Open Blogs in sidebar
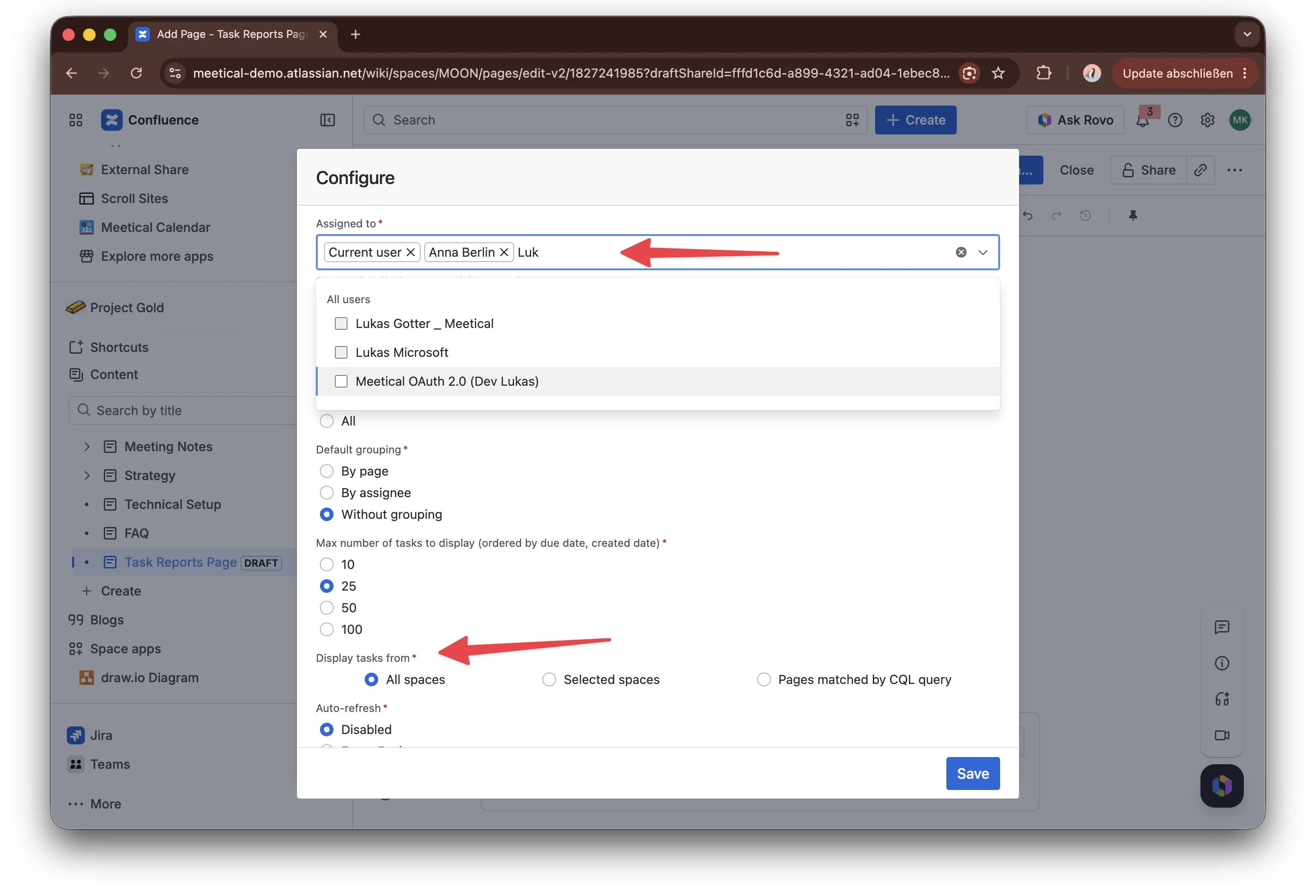 (x=107, y=620)
